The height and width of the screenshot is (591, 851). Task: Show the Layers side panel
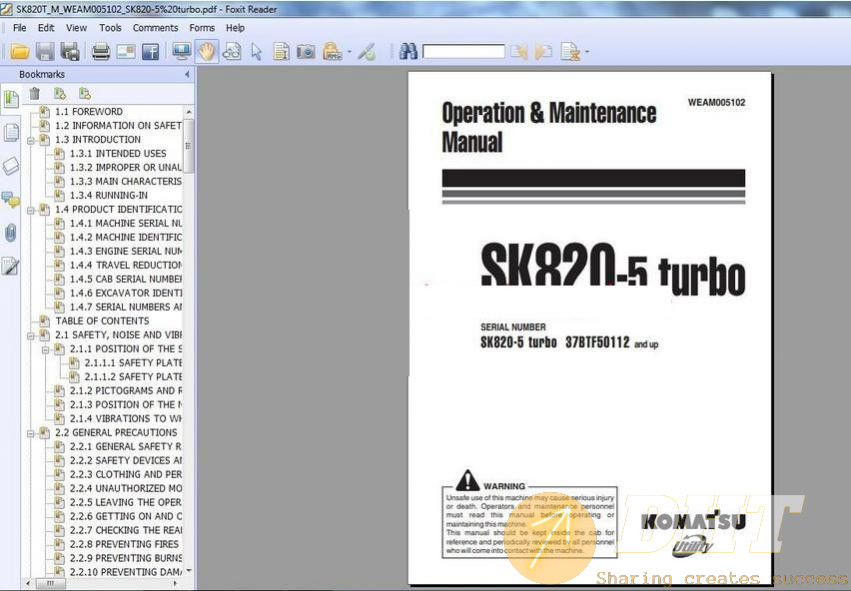point(11,166)
